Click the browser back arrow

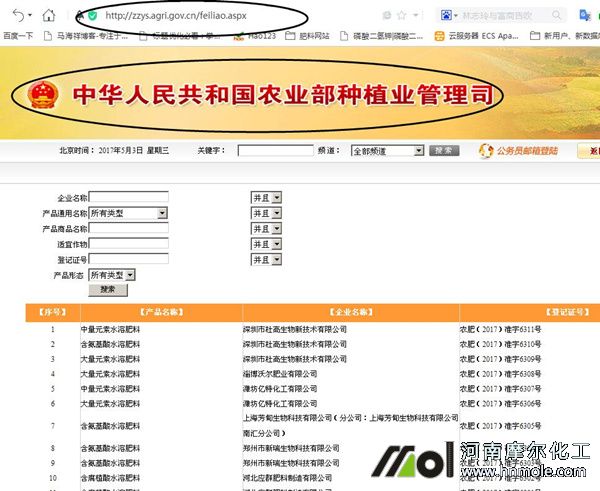click(x=19, y=15)
